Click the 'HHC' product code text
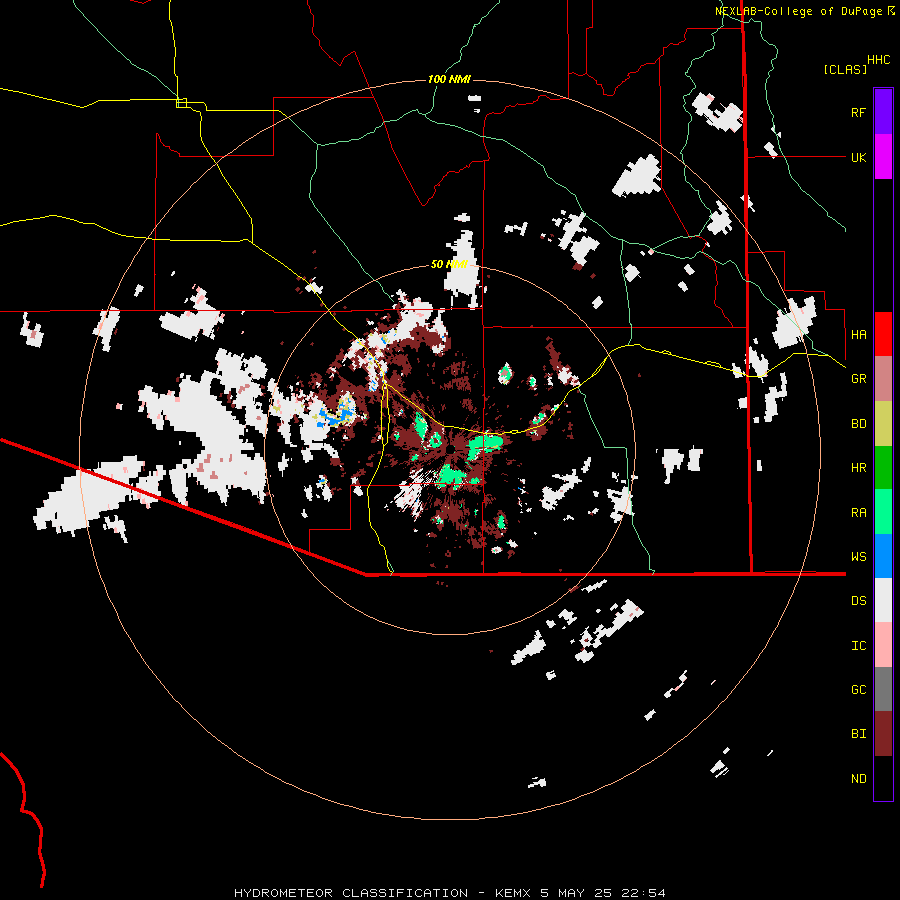Image resolution: width=900 pixels, height=900 pixels. point(878,60)
